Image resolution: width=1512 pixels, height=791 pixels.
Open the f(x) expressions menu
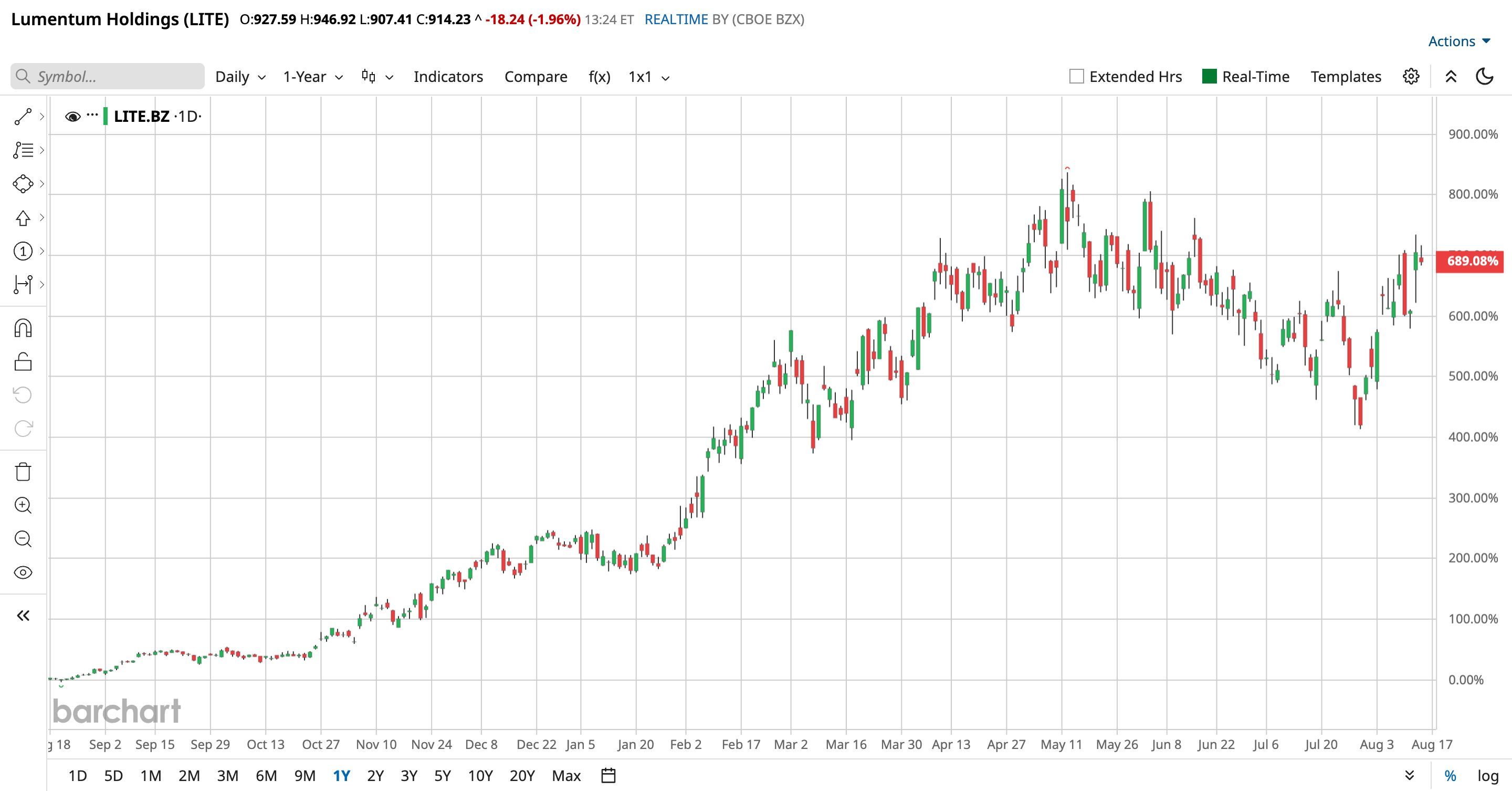pos(599,77)
